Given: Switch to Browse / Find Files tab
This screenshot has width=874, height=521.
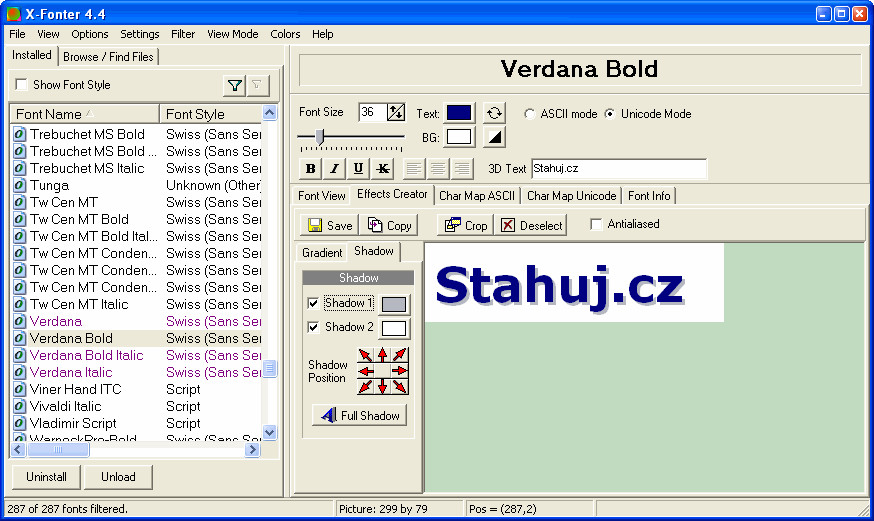Looking at the screenshot, I should tap(108, 57).
